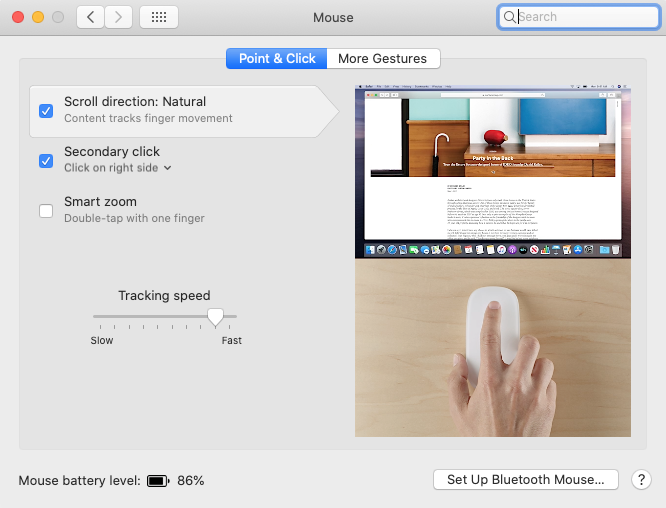Click the Fast label under the slider
Image resolution: width=666 pixels, height=508 pixels.
(x=231, y=340)
